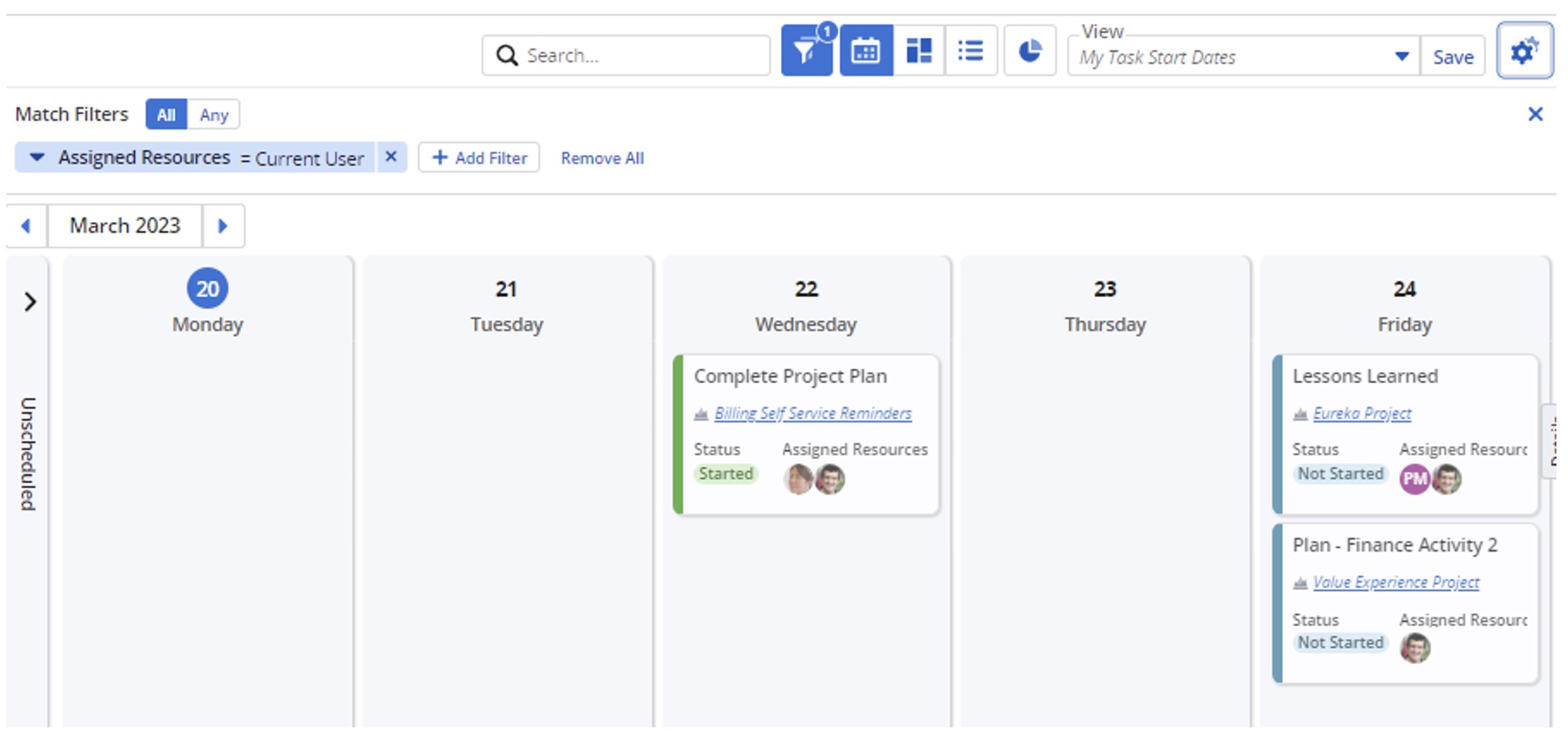The width and height of the screenshot is (1568, 732).
Task: Open the View selector dropdown
Action: [1402, 56]
